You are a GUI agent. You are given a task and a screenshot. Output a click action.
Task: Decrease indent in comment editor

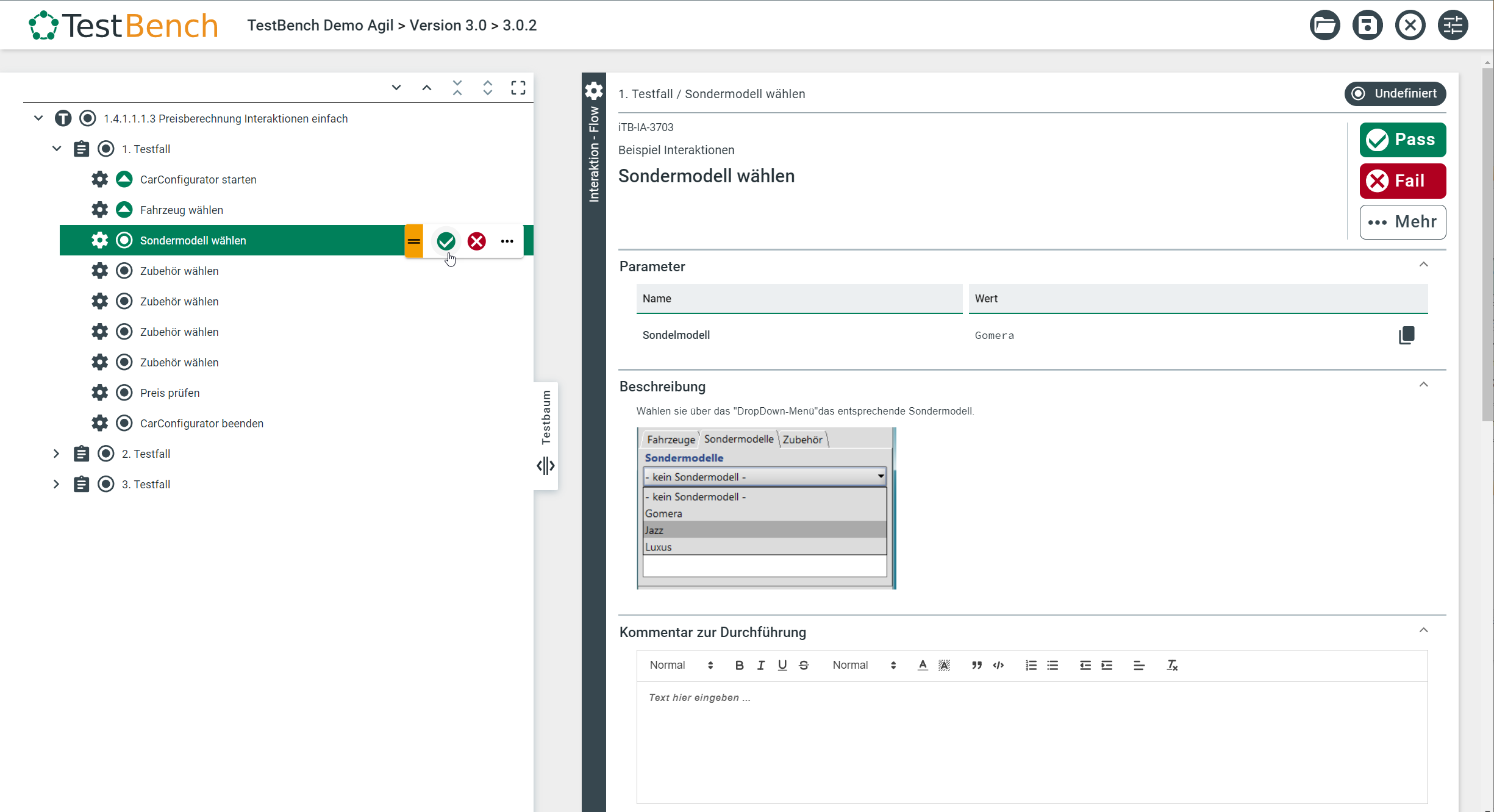pyautogui.click(x=1085, y=665)
